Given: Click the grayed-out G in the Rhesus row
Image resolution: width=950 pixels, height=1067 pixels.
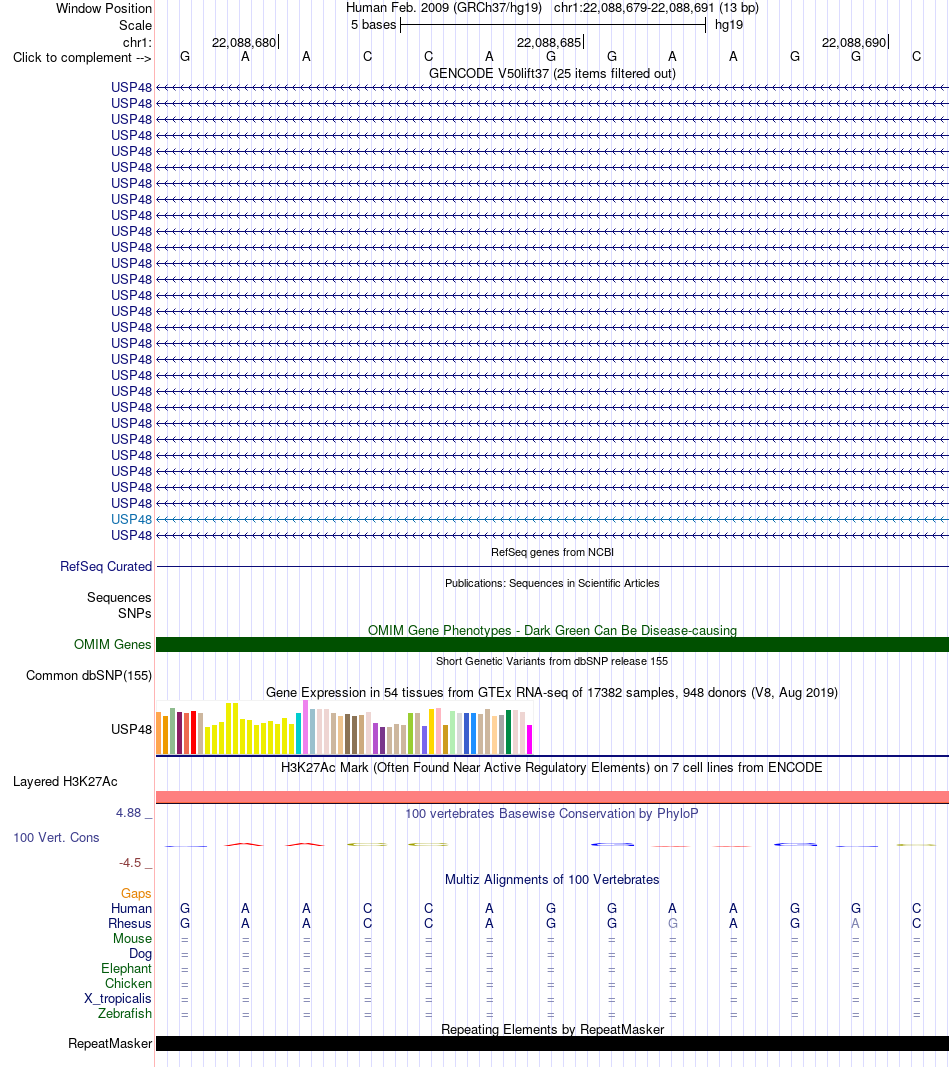Looking at the screenshot, I should pyautogui.click(x=672, y=923).
